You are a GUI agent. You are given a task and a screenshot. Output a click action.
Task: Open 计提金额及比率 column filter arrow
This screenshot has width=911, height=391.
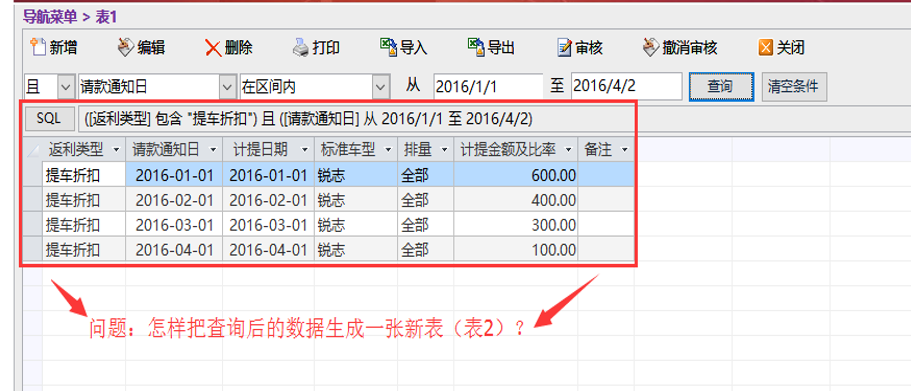pyautogui.click(x=568, y=150)
